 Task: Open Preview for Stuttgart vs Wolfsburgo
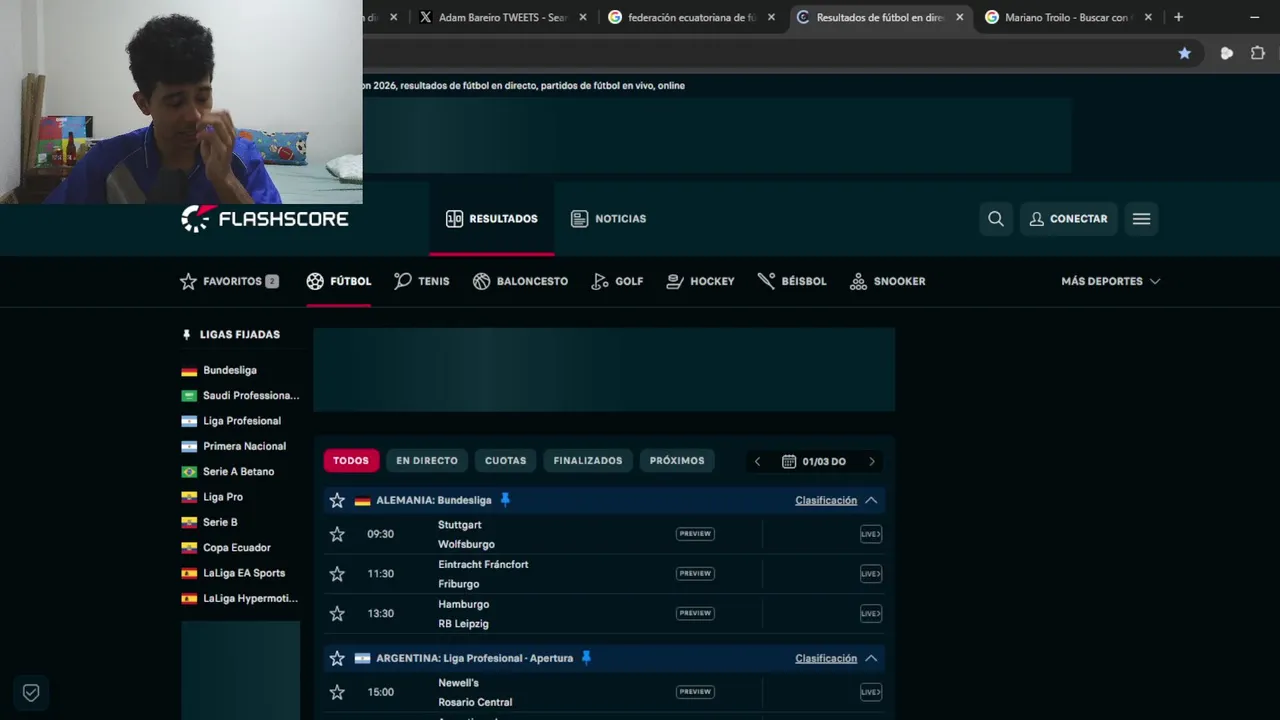click(695, 534)
